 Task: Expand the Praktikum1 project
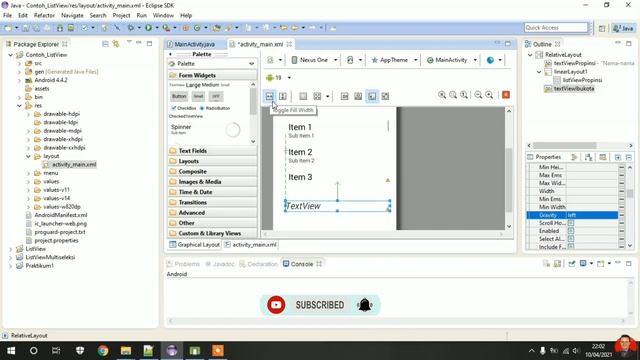click(x=11, y=266)
